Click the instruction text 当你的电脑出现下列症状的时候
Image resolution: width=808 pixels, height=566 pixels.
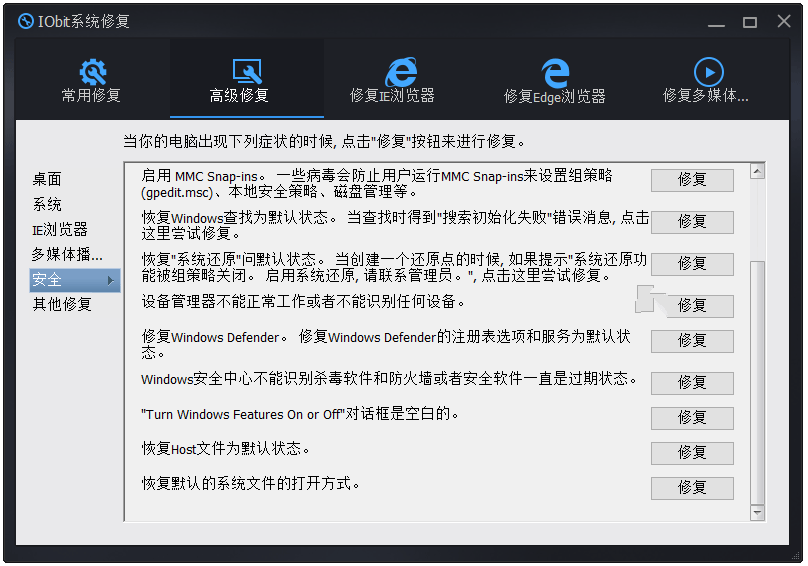(323, 141)
